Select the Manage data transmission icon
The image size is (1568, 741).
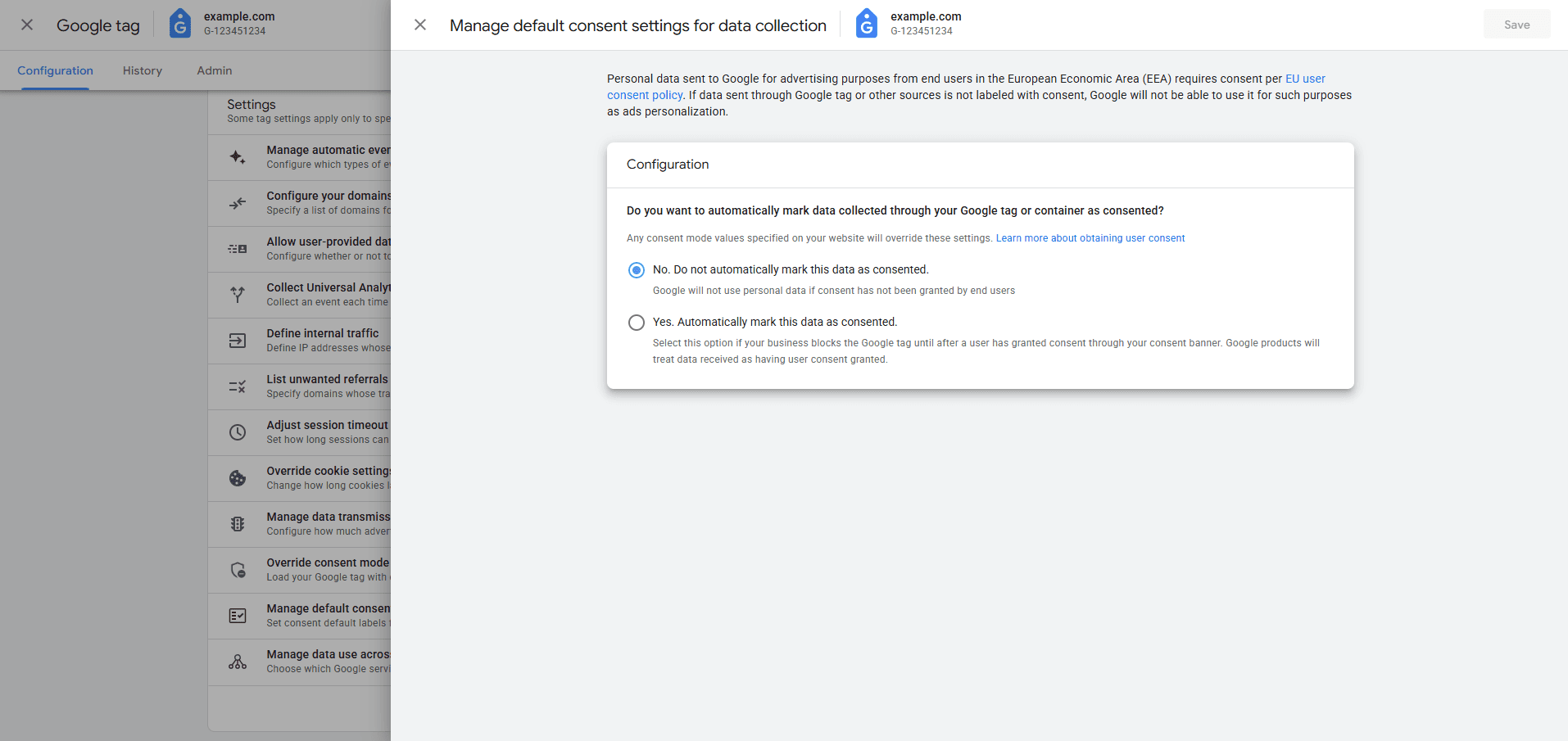pyautogui.click(x=238, y=523)
